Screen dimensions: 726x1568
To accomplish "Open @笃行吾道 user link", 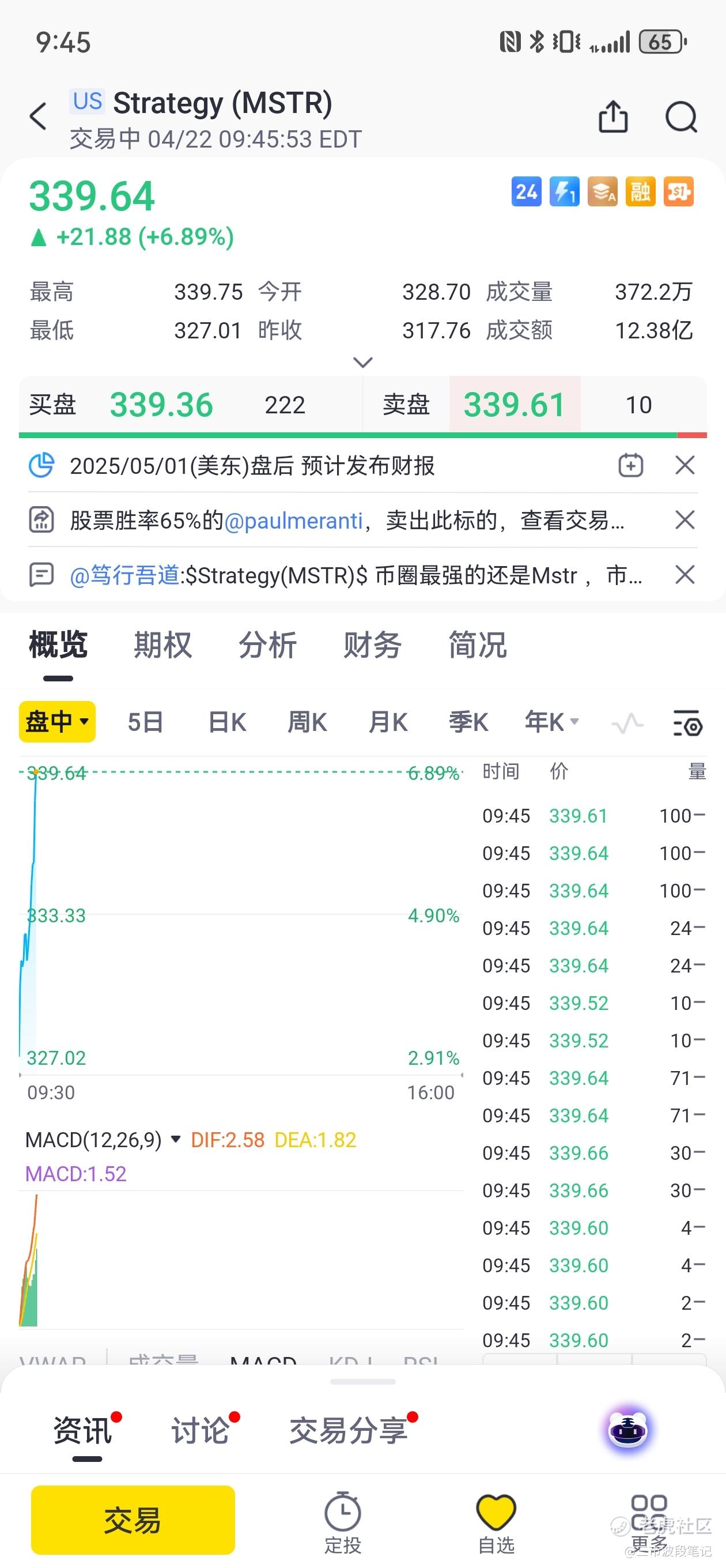I will pos(124,575).
